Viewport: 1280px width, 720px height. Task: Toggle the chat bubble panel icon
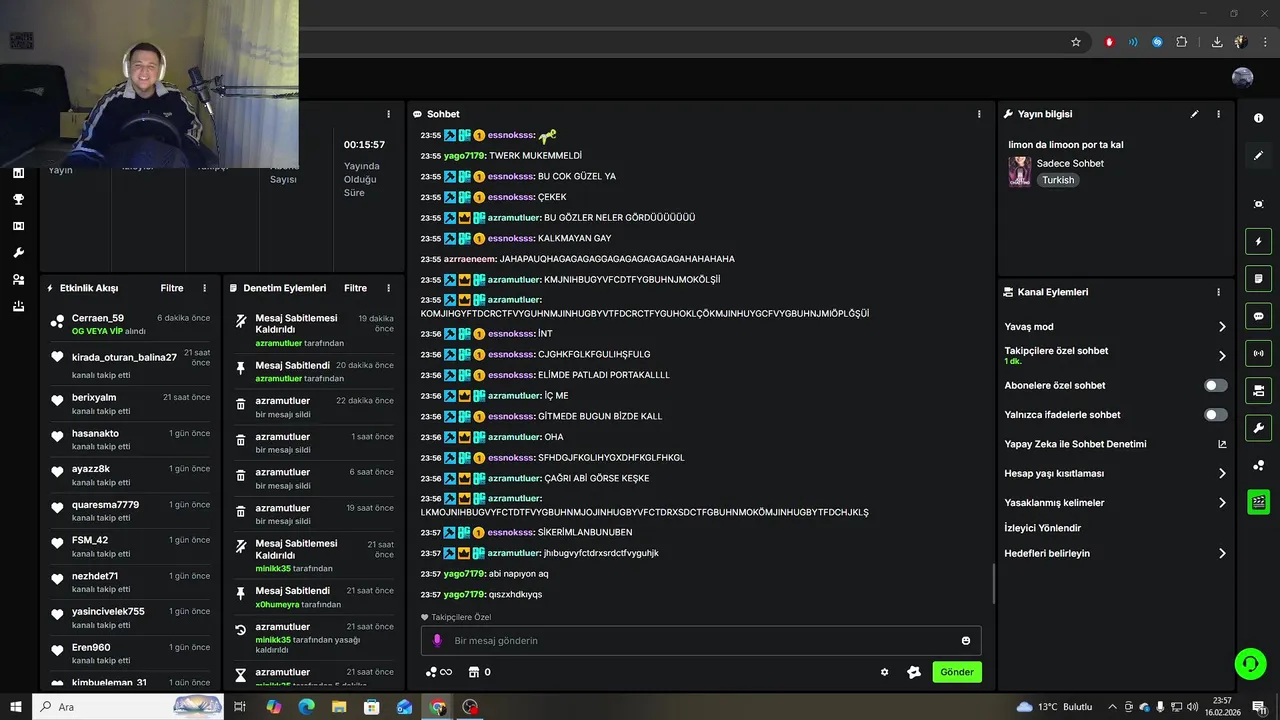1258,316
